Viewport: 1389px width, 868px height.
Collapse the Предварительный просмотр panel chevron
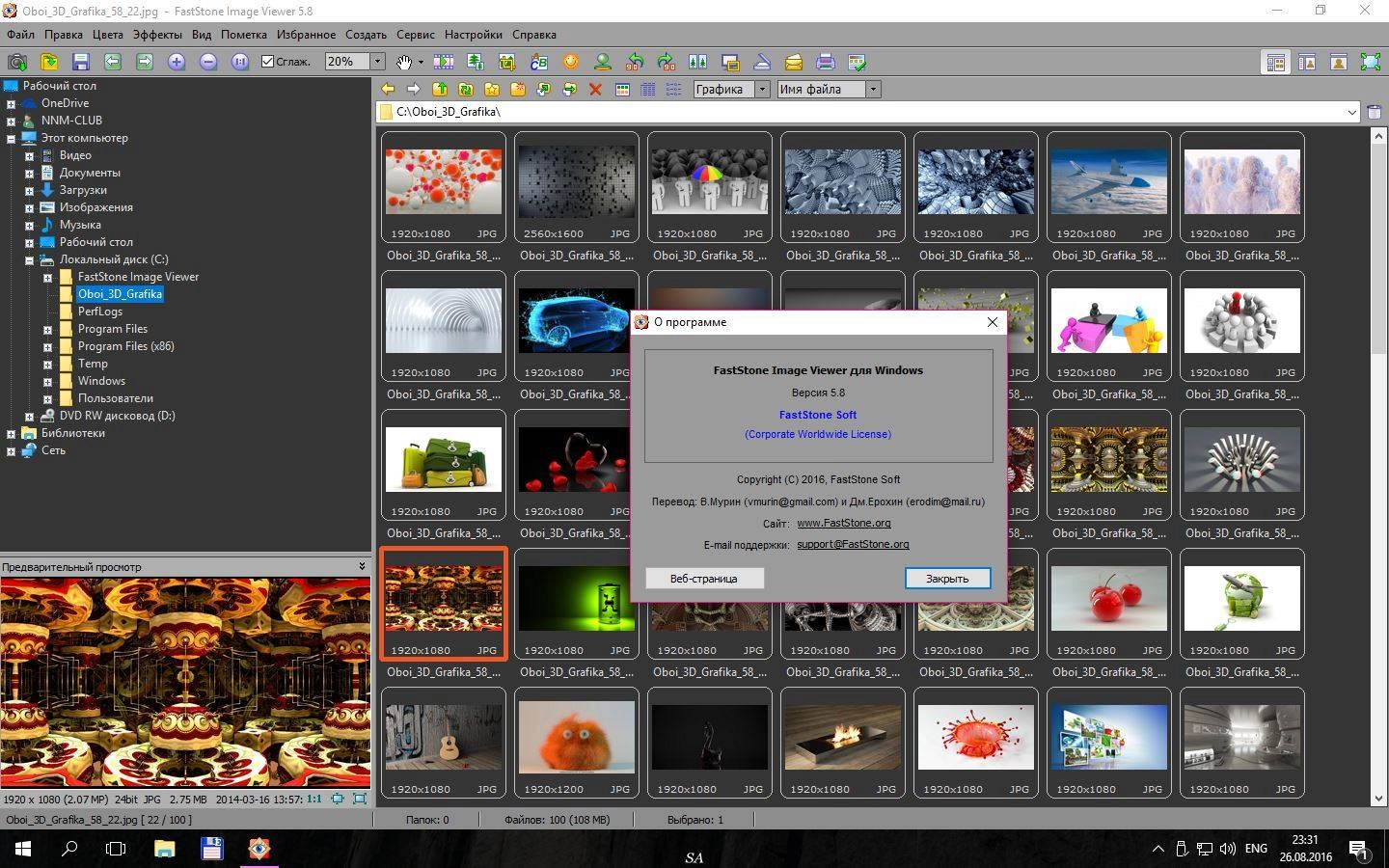pos(362,566)
